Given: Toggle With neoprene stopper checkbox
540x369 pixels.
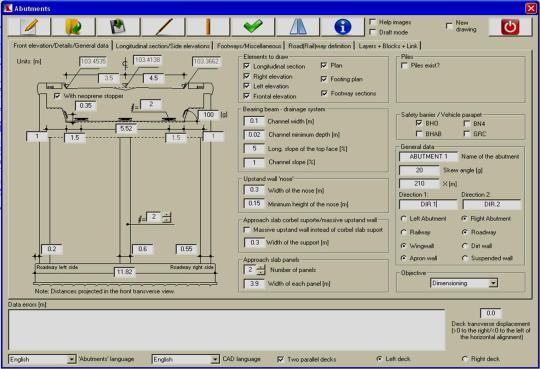Looking at the screenshot, I should tap(57, 96).
